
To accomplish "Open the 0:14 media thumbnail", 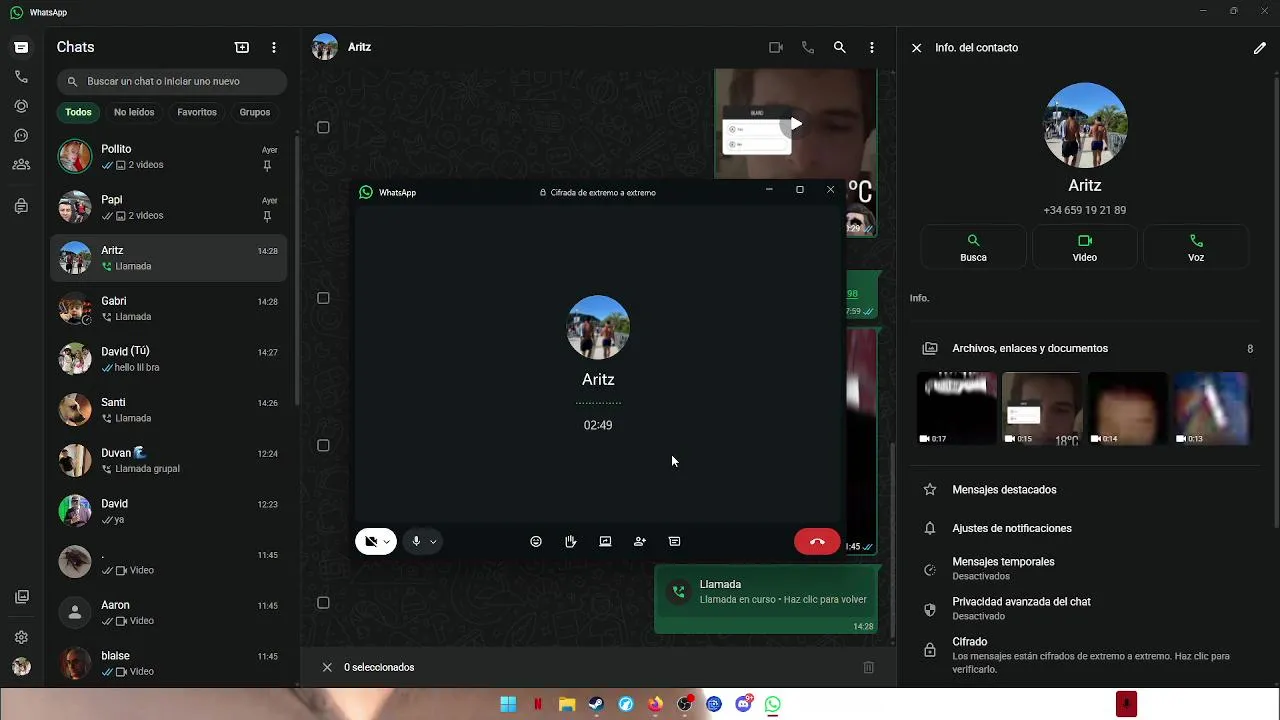I will pyautogui.click(x=1127, y=408).
